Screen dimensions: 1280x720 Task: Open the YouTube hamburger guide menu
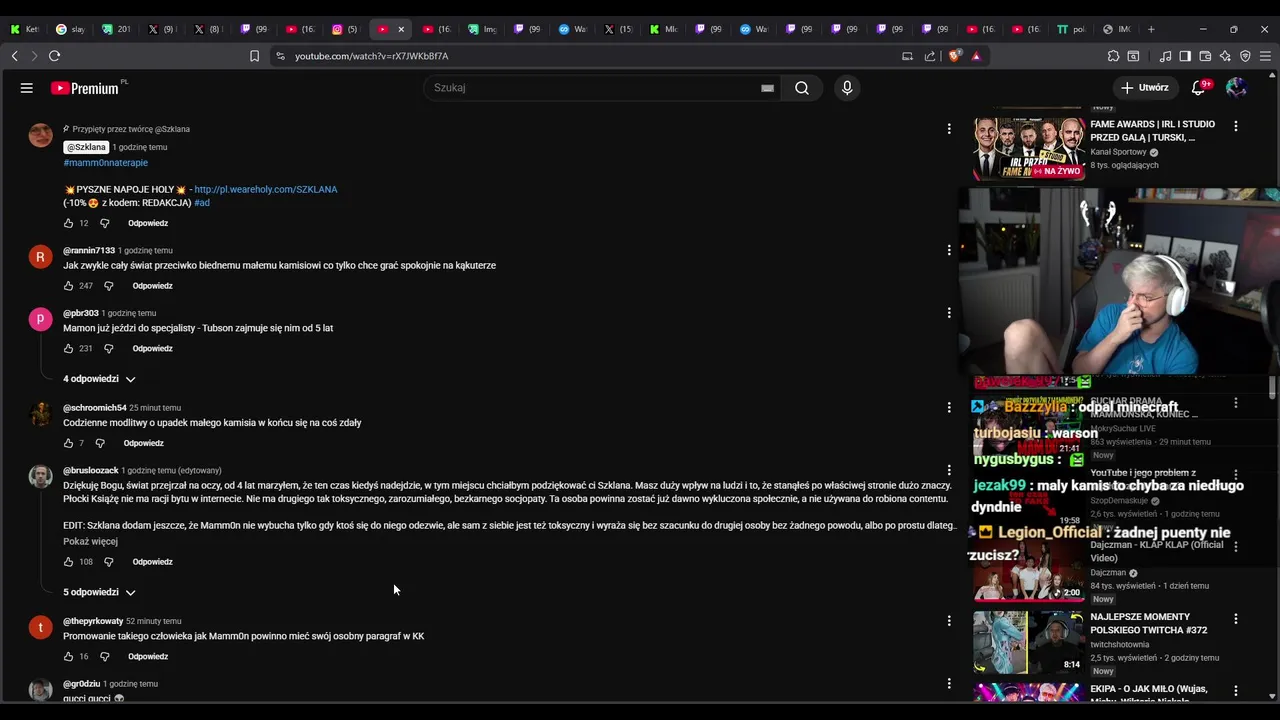pos(27,88)
